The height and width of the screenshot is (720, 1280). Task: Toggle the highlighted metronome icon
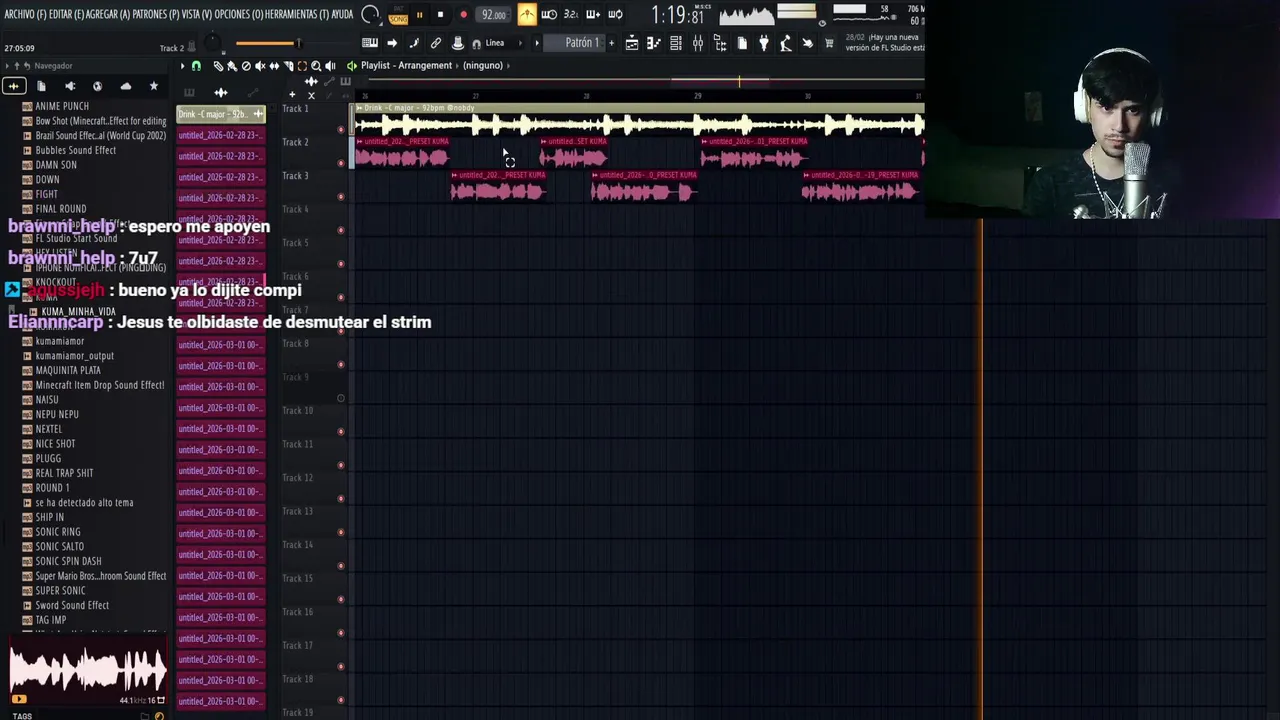[527, 15]
